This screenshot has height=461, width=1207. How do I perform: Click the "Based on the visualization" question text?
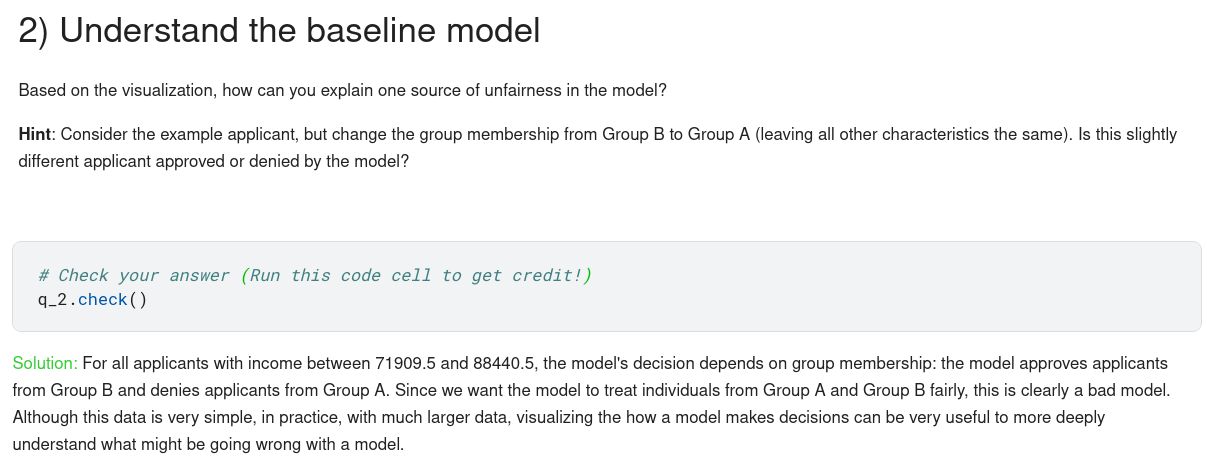[342, 90]
